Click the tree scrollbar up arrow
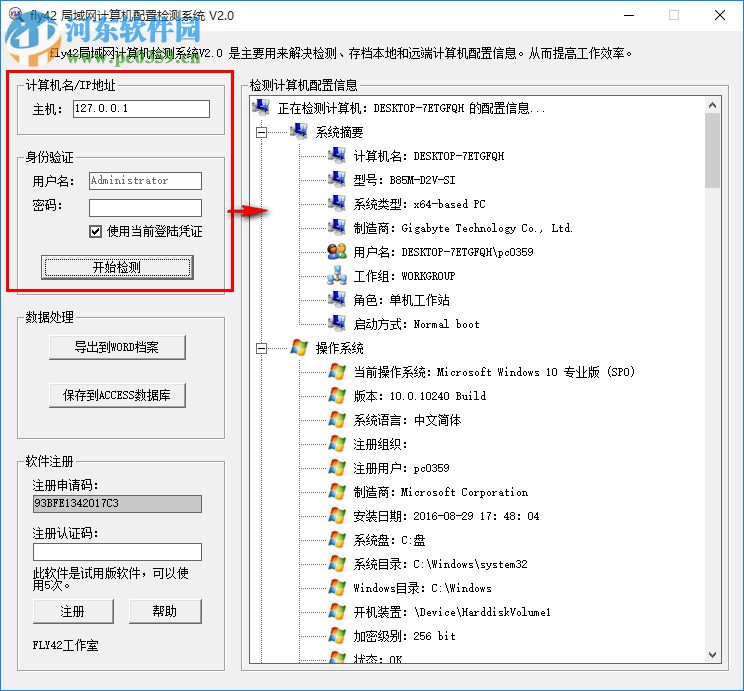The image size is (744, 691). [712, 105]
